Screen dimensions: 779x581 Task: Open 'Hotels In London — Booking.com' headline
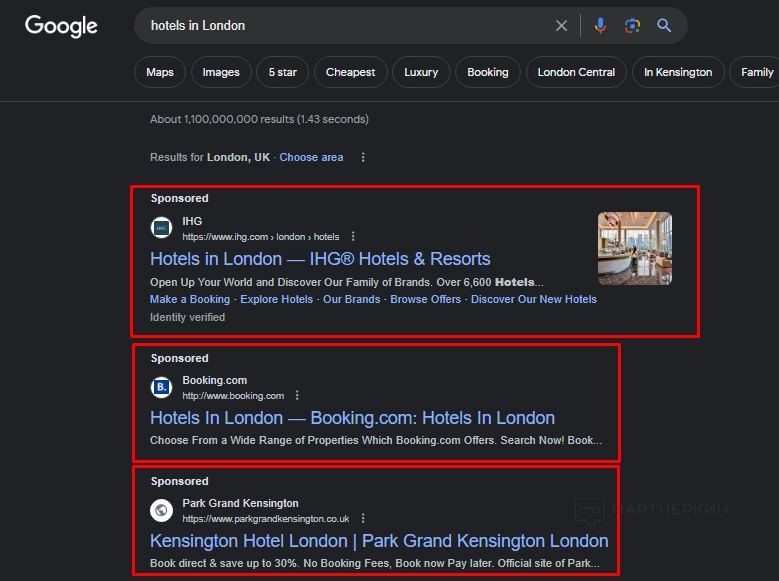point(352,418)
